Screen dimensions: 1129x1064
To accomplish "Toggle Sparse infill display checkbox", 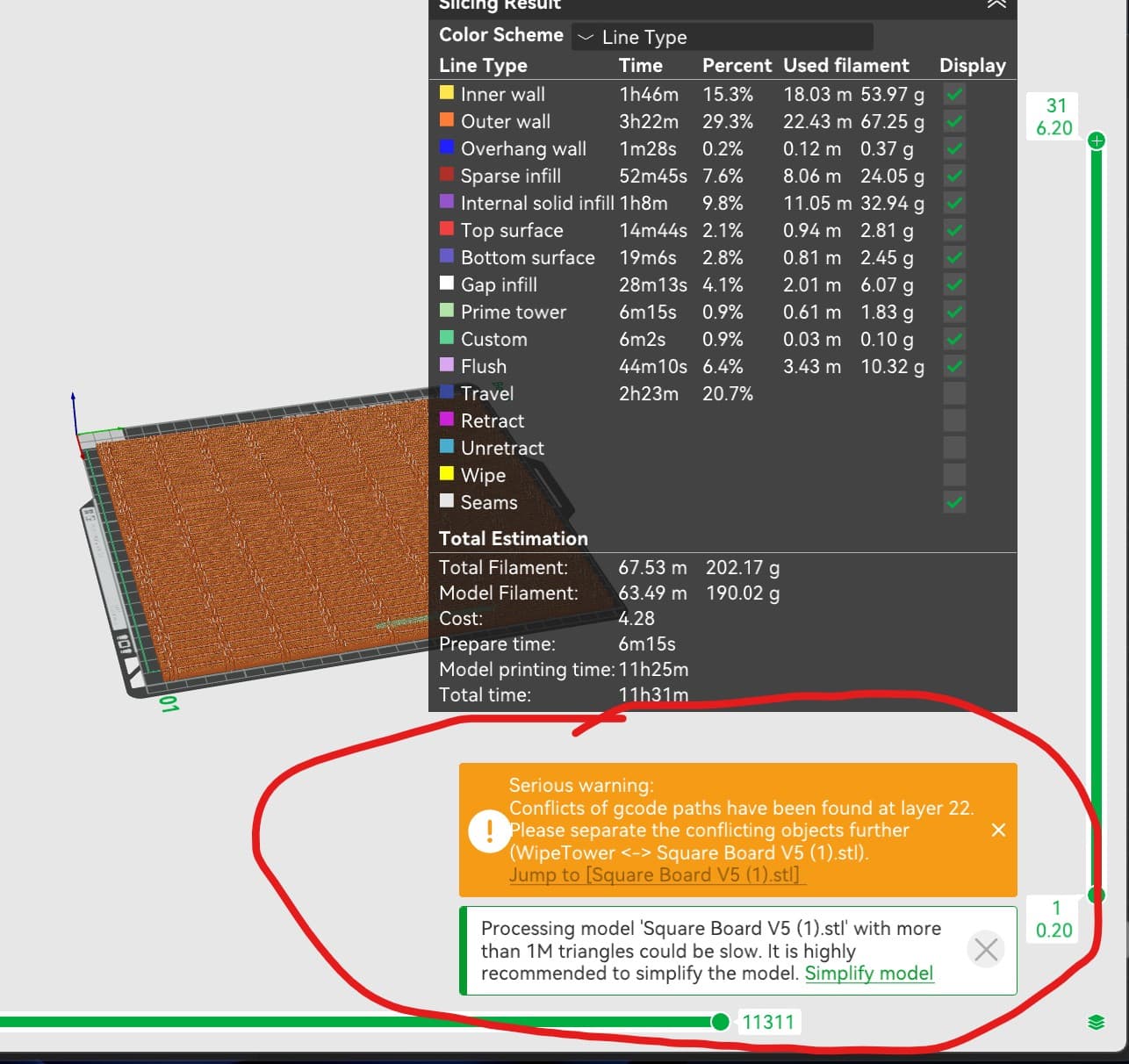I will [954, 176].
